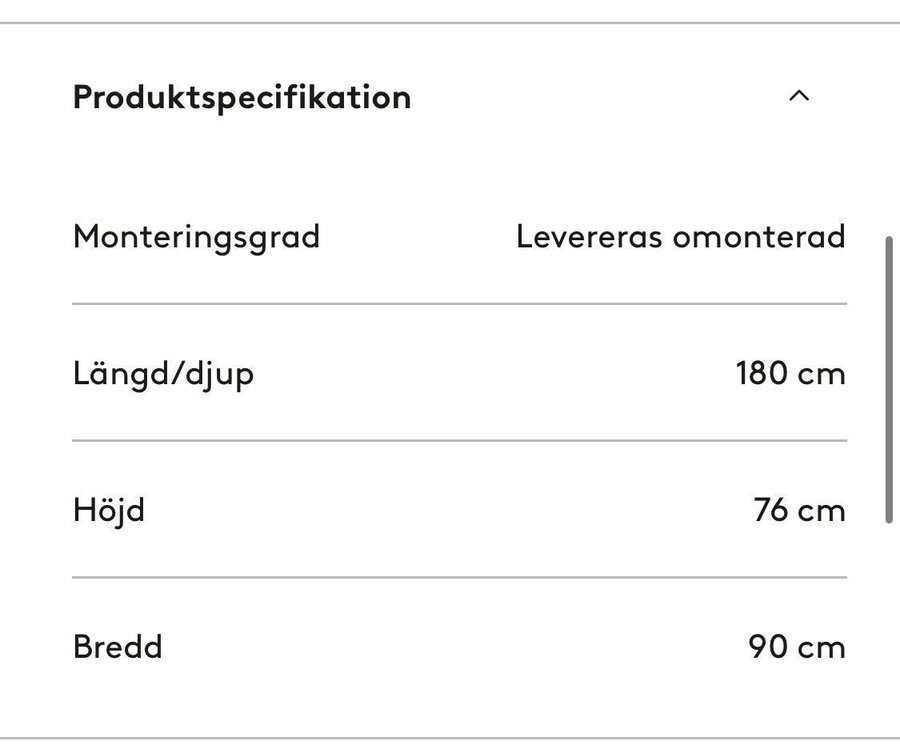Select the Höjd label
The height and width of the screenshot is (746, 900).
(x=109, y=510)
